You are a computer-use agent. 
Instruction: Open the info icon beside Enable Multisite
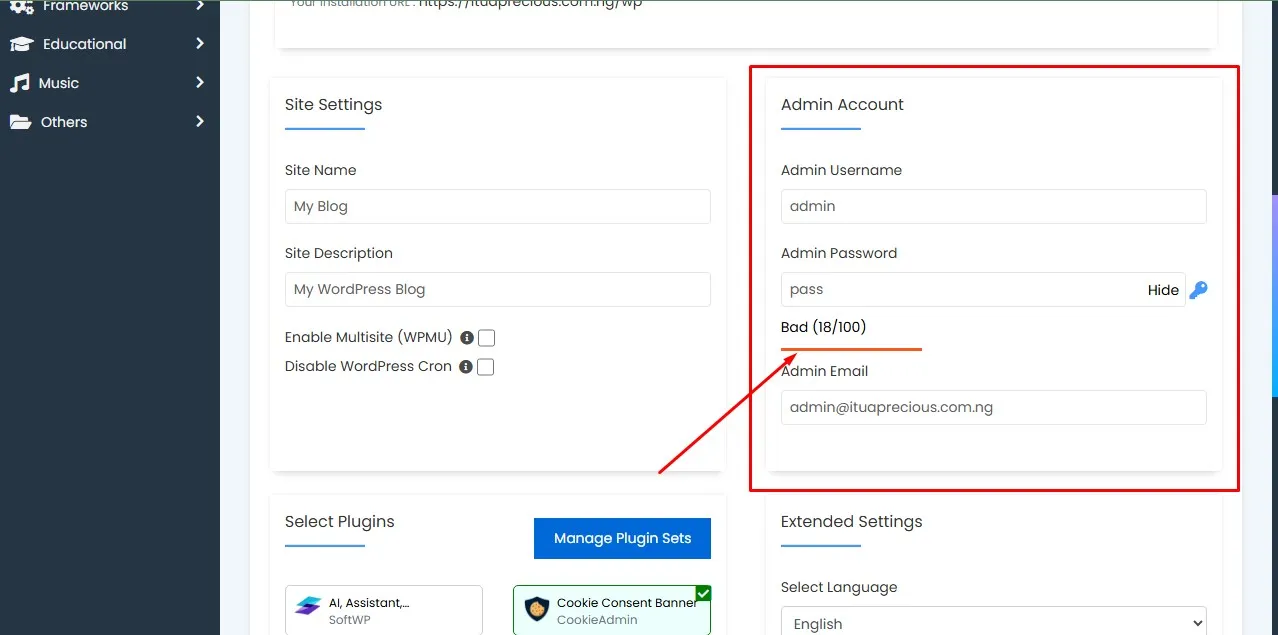pyautogui.click(x=465, y=337)
